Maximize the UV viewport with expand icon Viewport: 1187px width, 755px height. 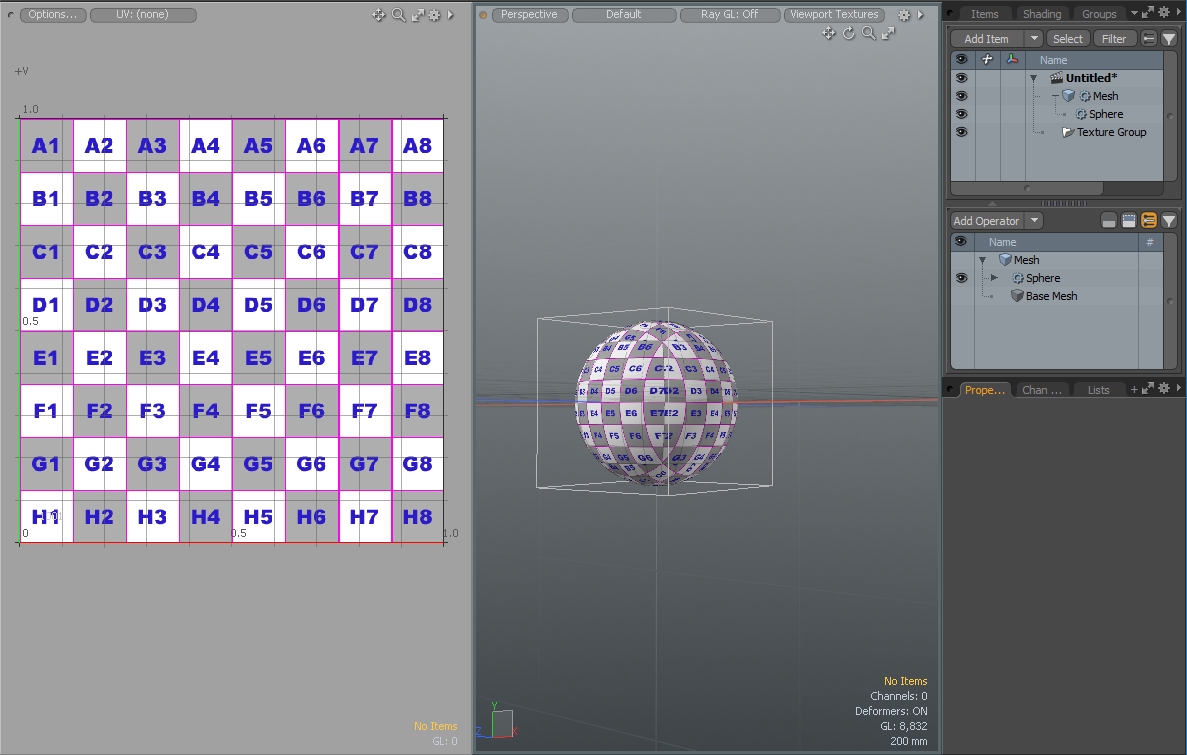417,15
